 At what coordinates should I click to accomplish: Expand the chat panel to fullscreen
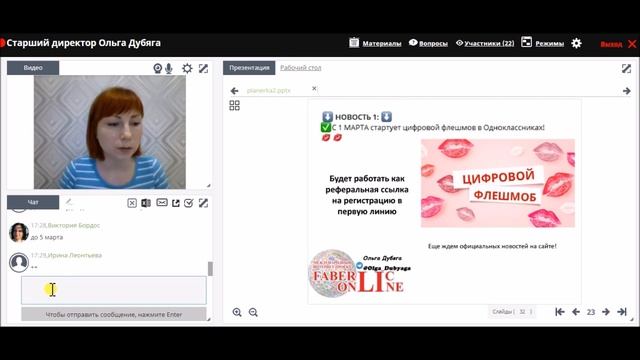[x=203, y=203]
